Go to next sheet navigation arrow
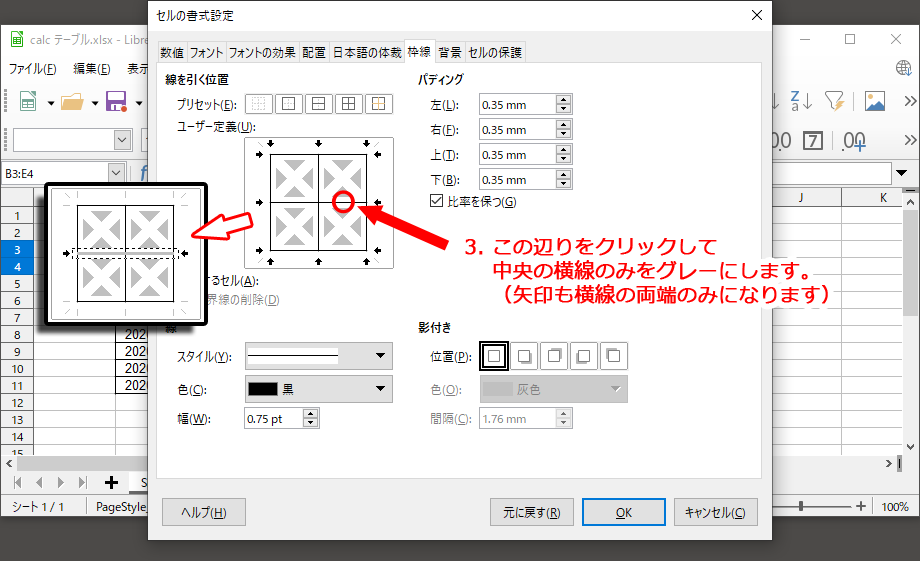Viewport: 920px width, 561px height. click(x=61, y=482)
